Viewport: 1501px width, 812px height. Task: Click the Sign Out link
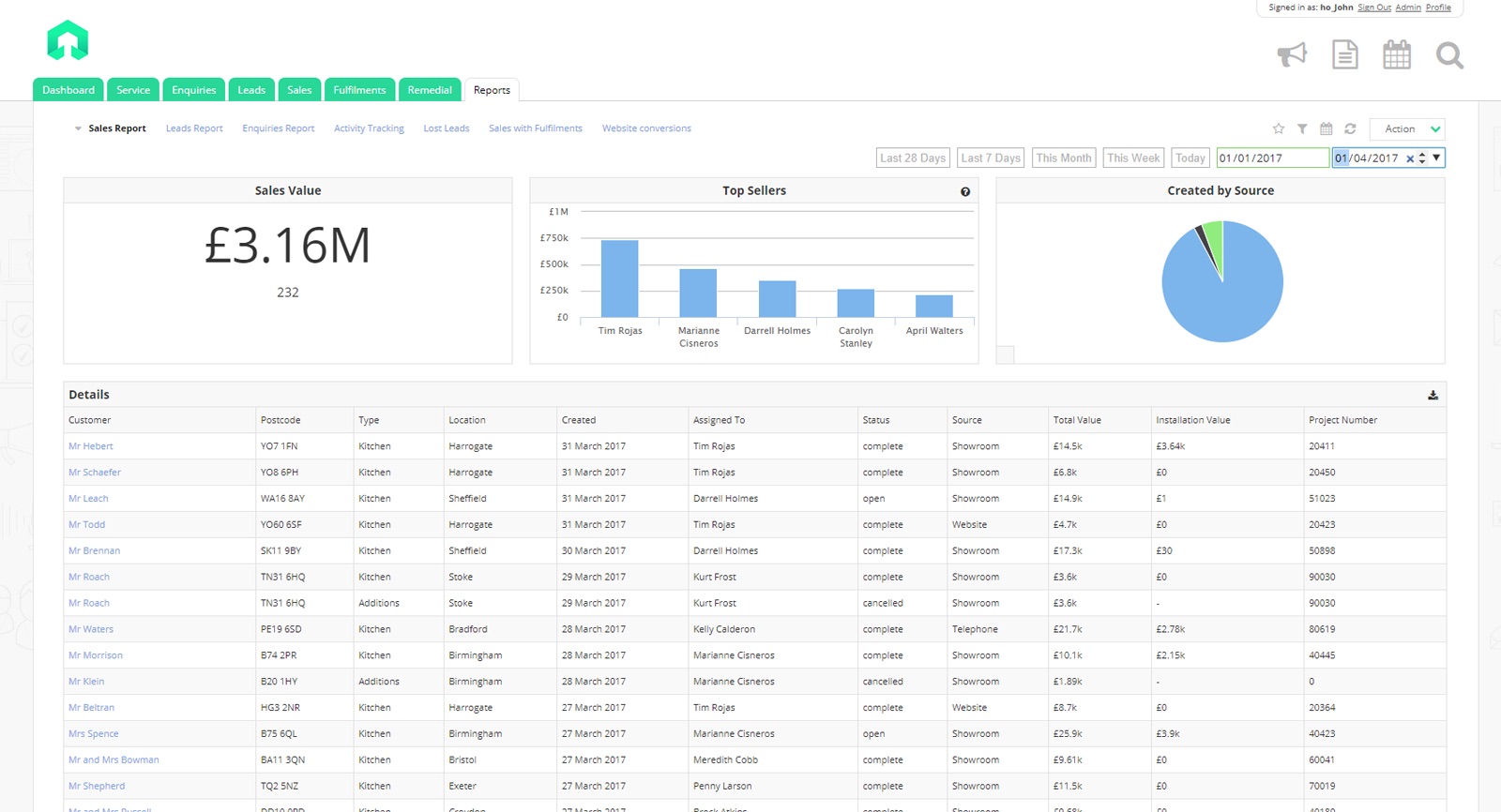point(1374,8)
